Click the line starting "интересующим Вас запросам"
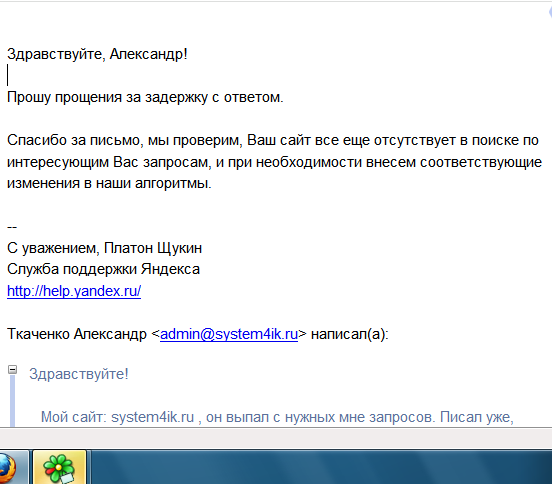 (x=274, y=162)
